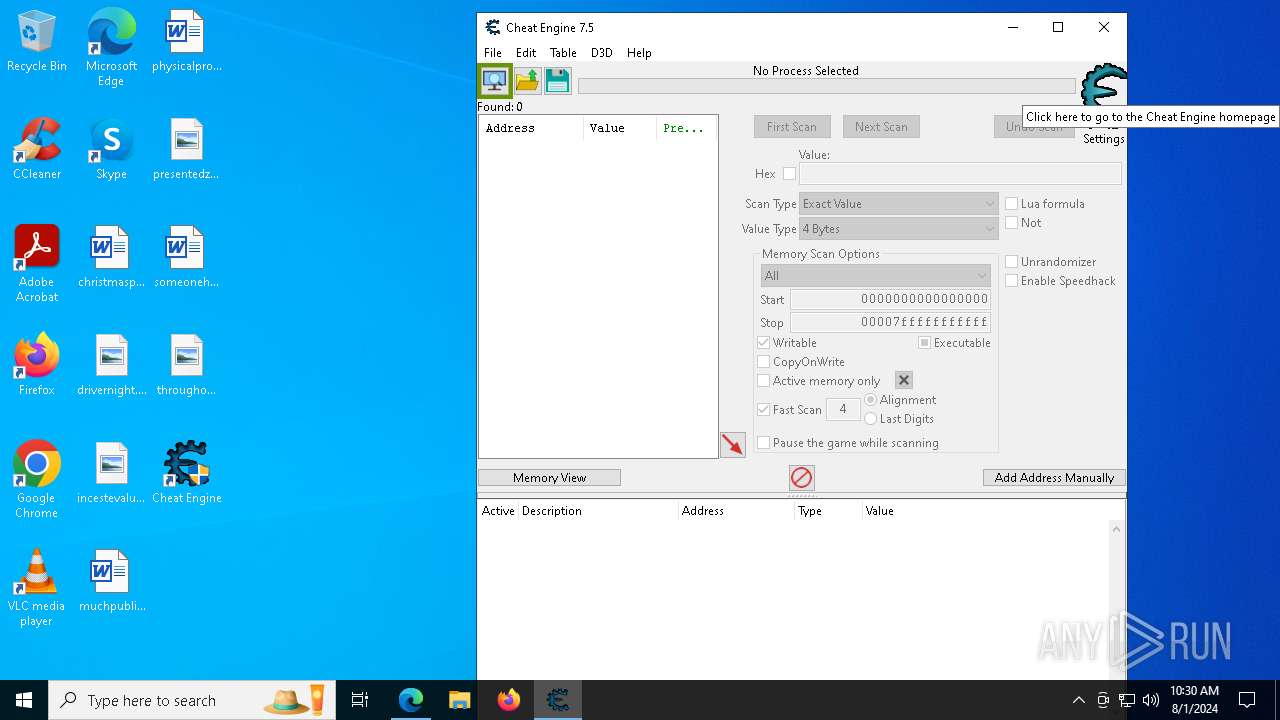This screenshot has height=720, width=1280.
Task: Toggle CopyOnWrite checkbox
Action: (764, 362)
